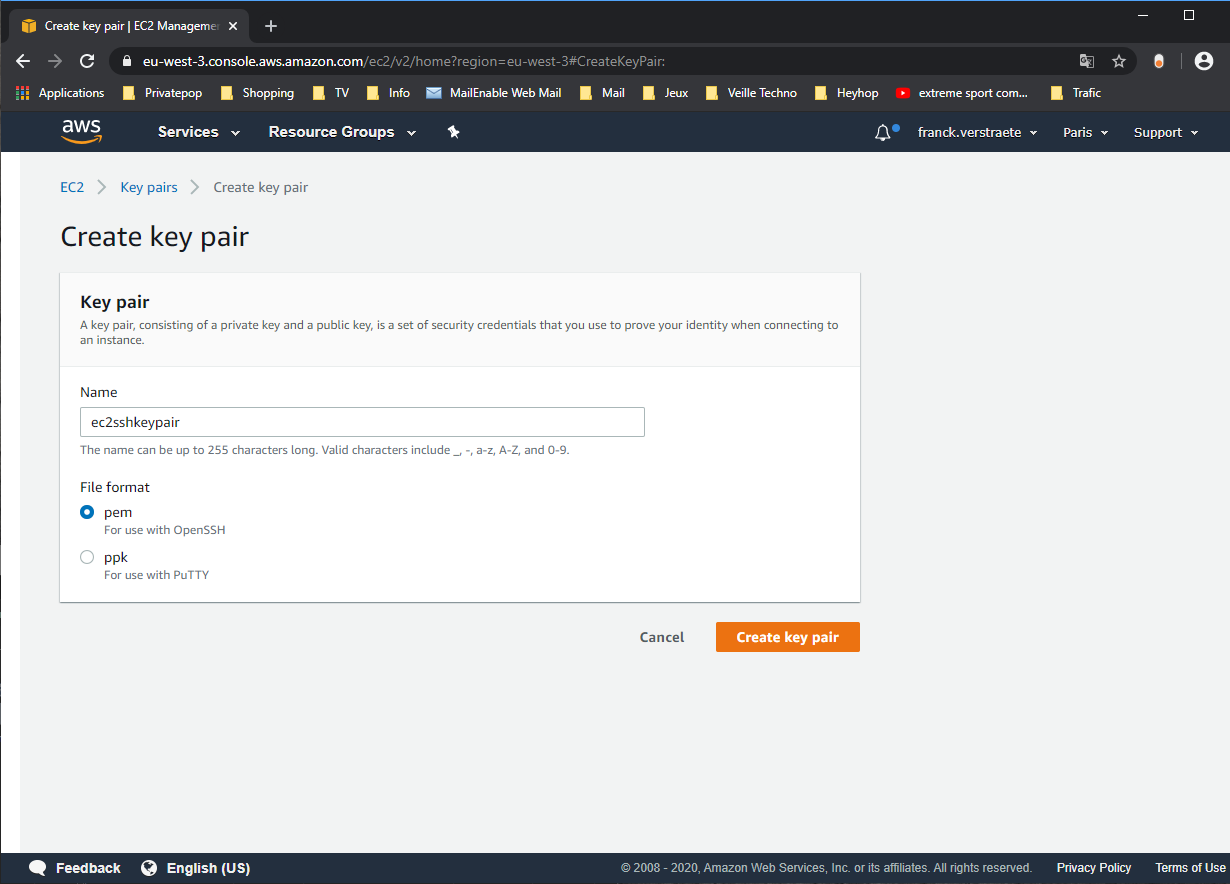Close the Create key pair browser tab
Viewport: 1230px width, 884px height.
(233, 26)
